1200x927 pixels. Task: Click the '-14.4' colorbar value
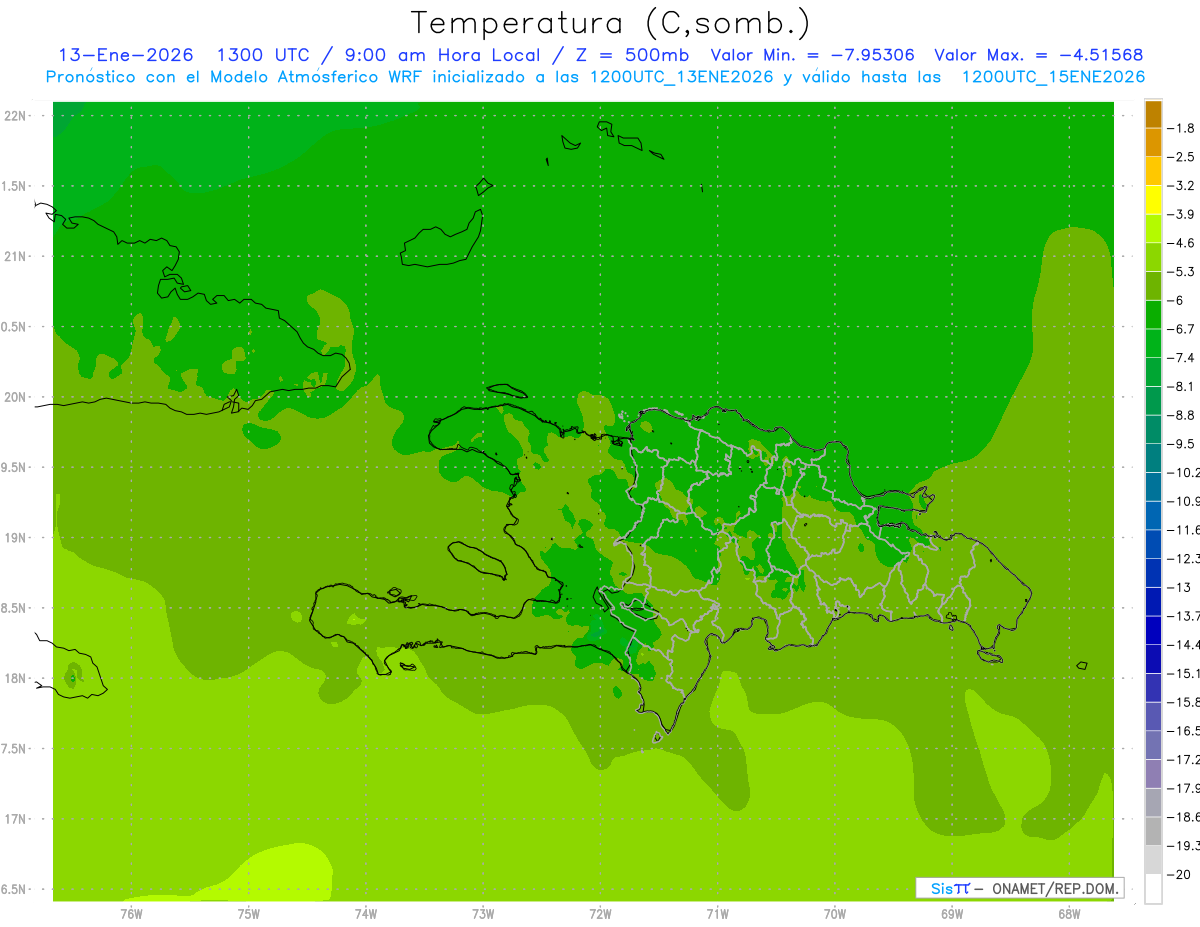1184,644
